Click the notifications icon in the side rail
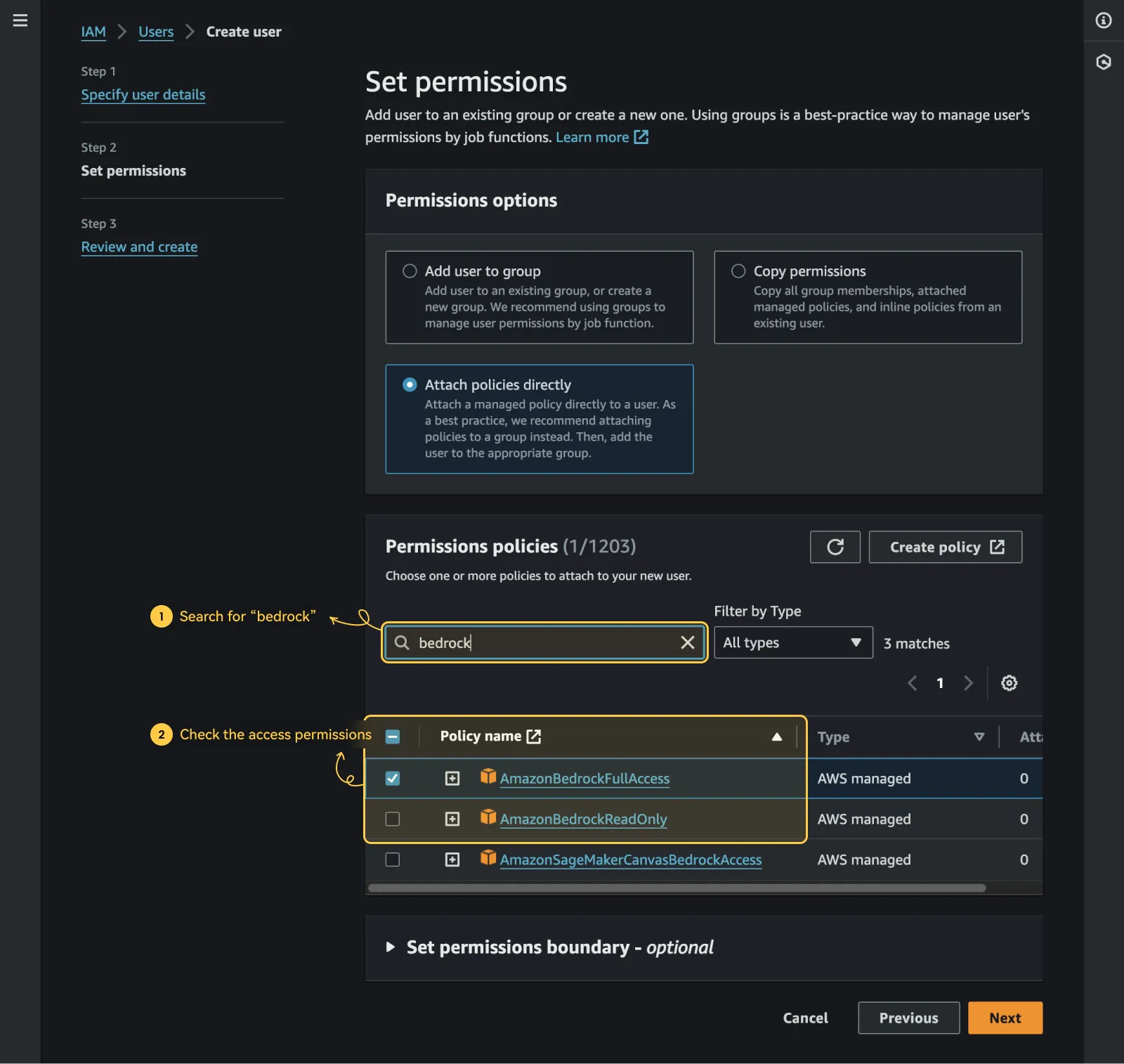Screen dimensions: 1124x1064 tap(1102, 63)
